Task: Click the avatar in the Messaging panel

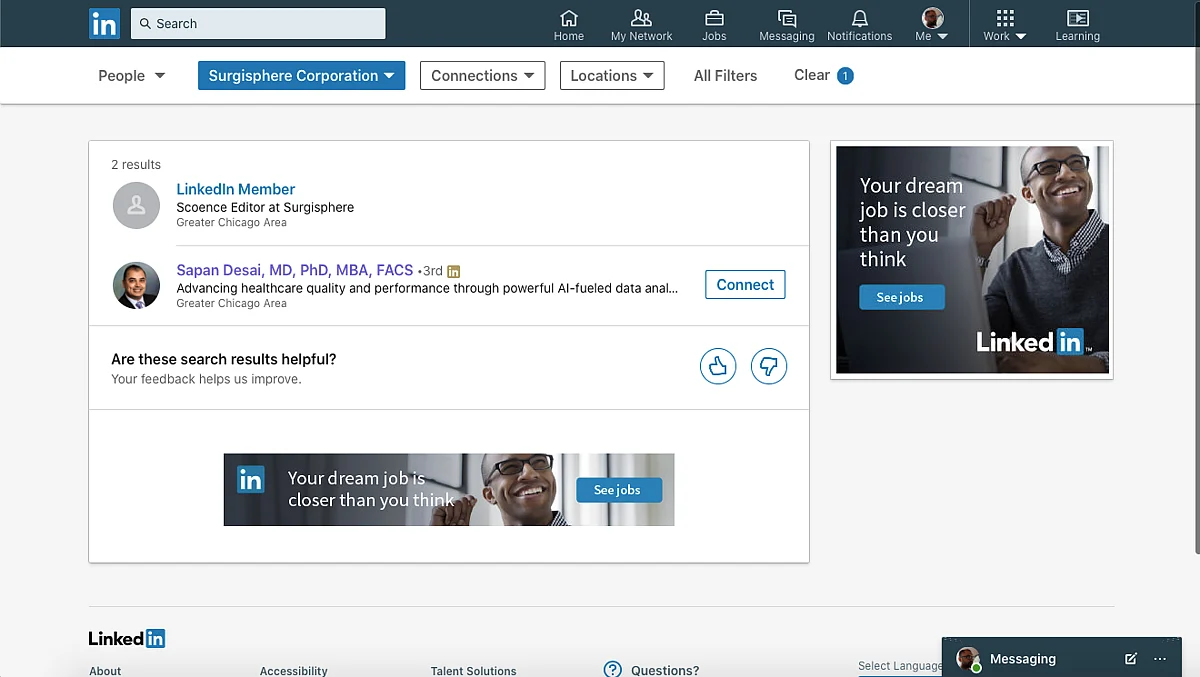Action: tap(968, 659)
